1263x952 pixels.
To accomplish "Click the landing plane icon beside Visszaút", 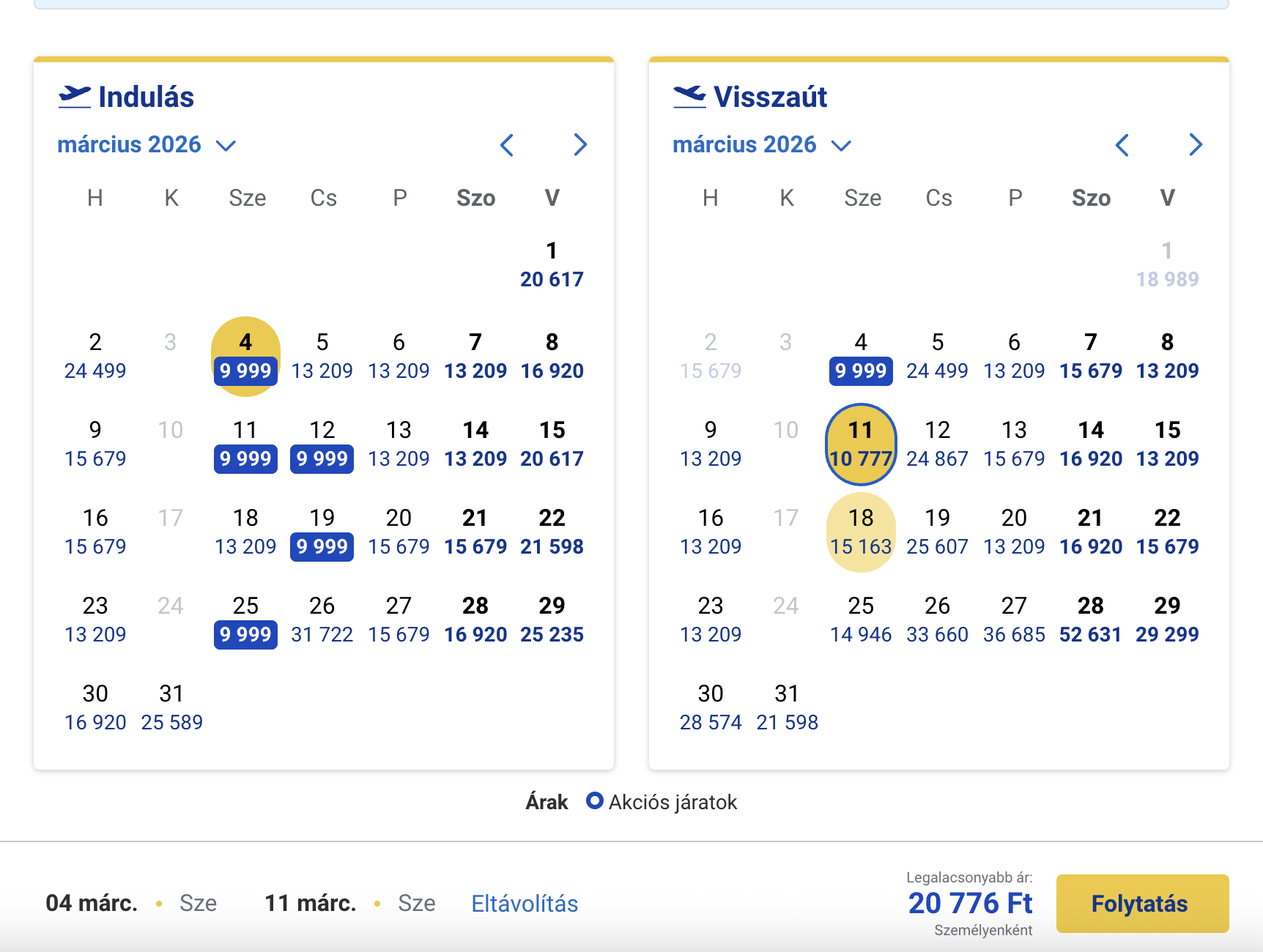I will [x=689, y=97].
